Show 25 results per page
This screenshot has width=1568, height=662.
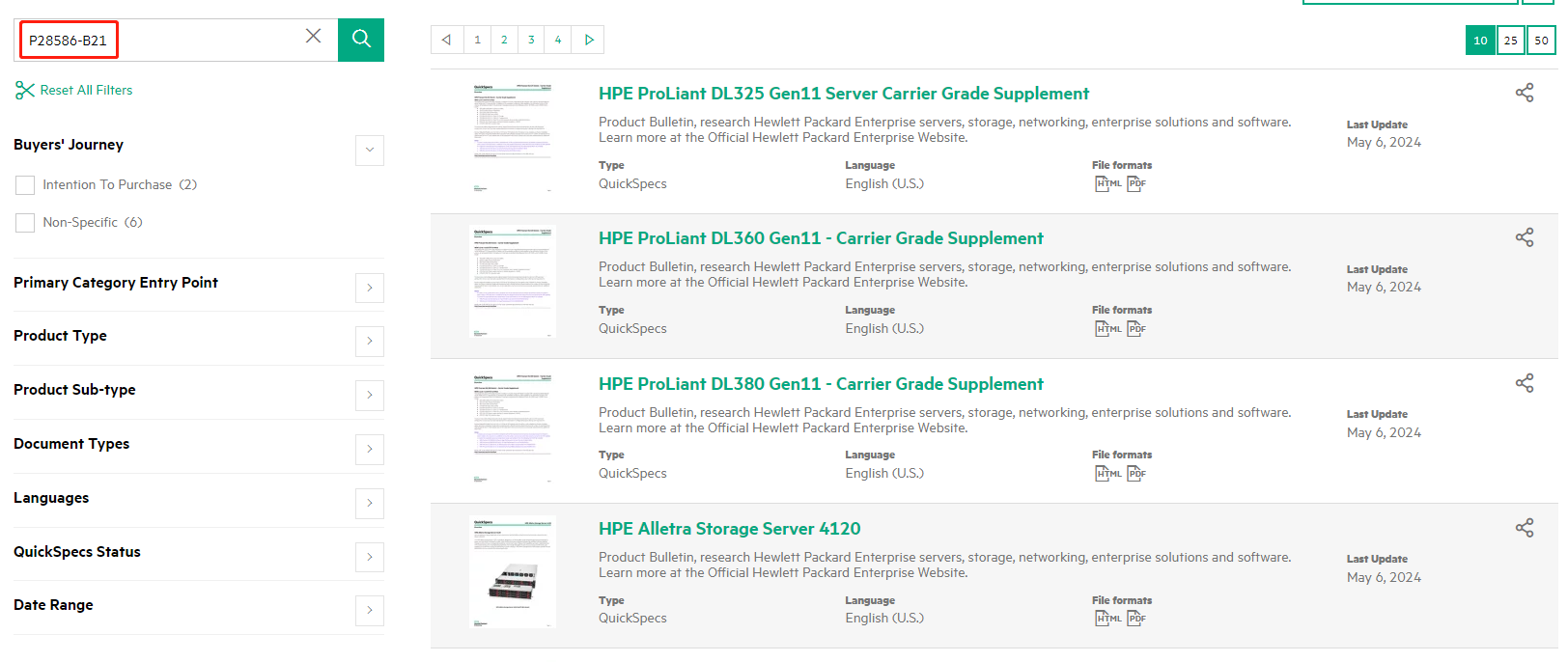(x=1510, y=41)
